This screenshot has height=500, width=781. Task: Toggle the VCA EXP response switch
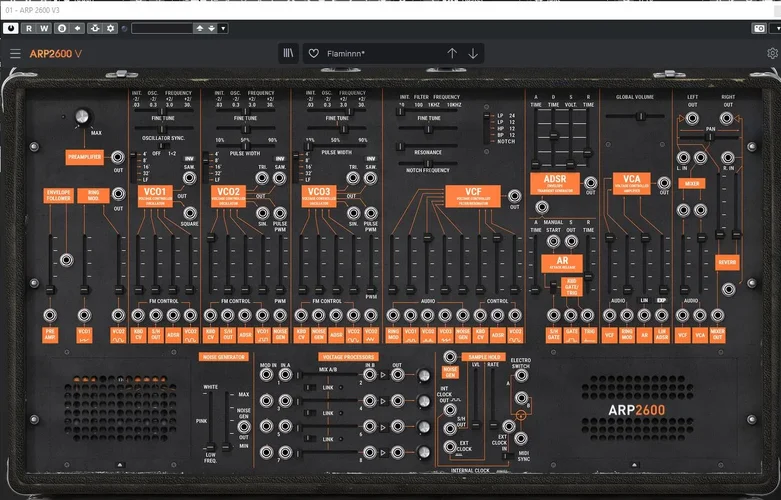661,299
